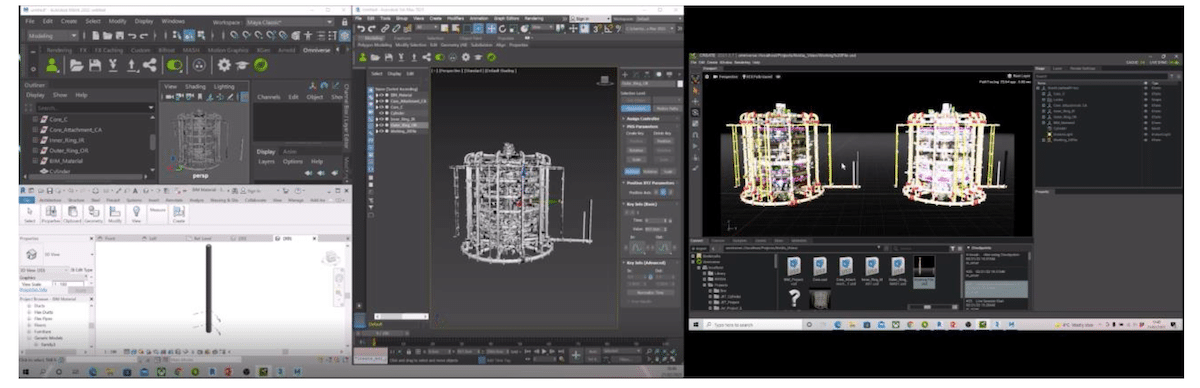The height and width of the screenshot is (388, 1200).
Task: Click the Sign In button in 3ds Max
Action: coord(589,19)
